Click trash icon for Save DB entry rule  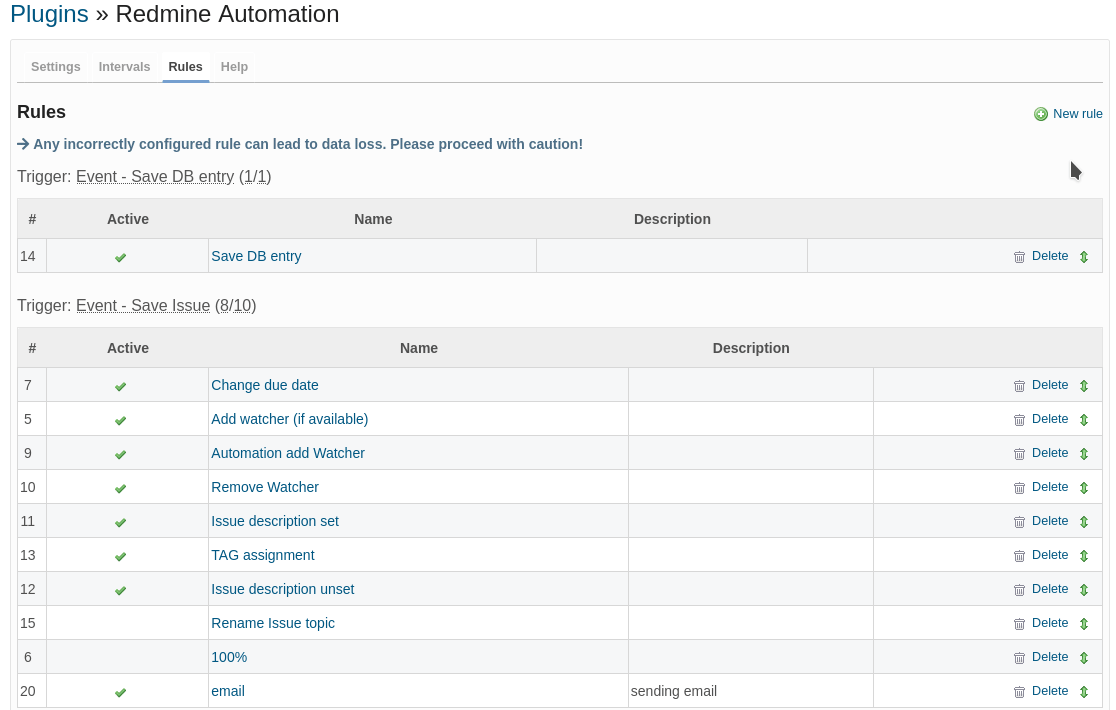click(1019, 257)
